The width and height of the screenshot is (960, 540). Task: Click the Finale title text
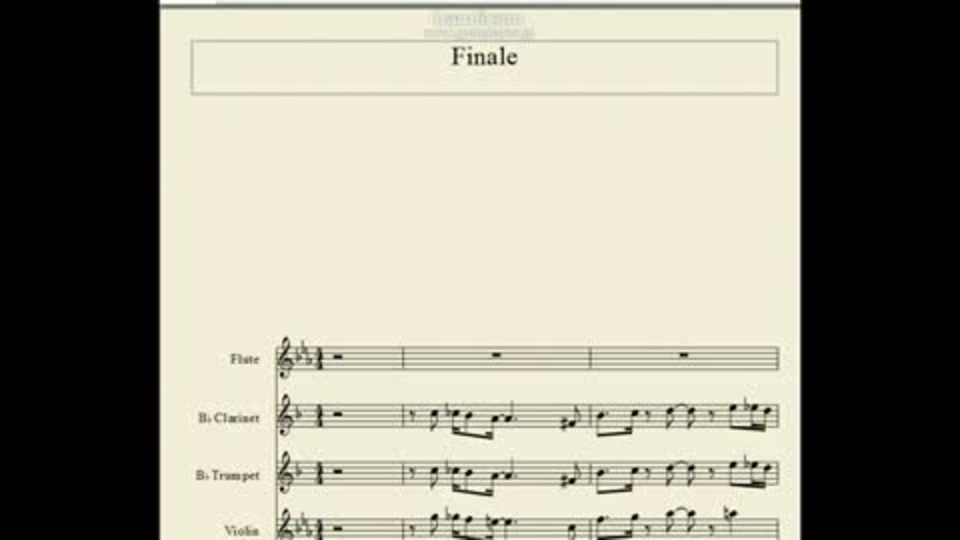(484, 56)
